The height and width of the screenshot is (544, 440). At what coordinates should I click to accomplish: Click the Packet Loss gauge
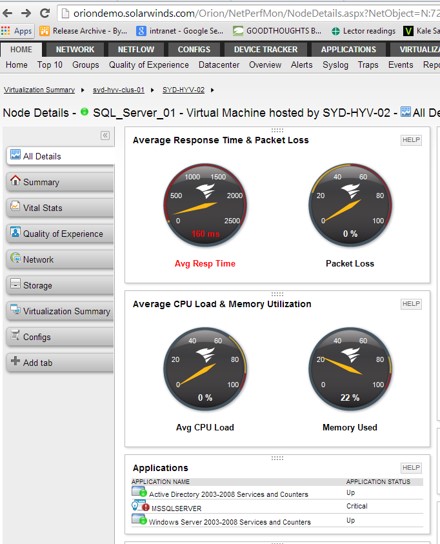pos(350,205)
